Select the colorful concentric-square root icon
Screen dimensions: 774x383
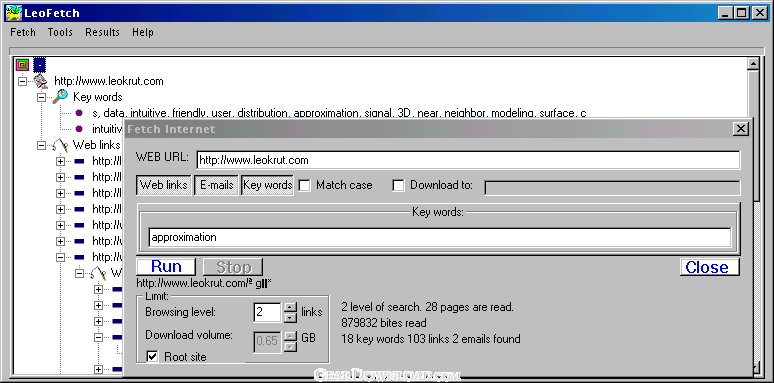pyautogui.click(x=22, y=64)
